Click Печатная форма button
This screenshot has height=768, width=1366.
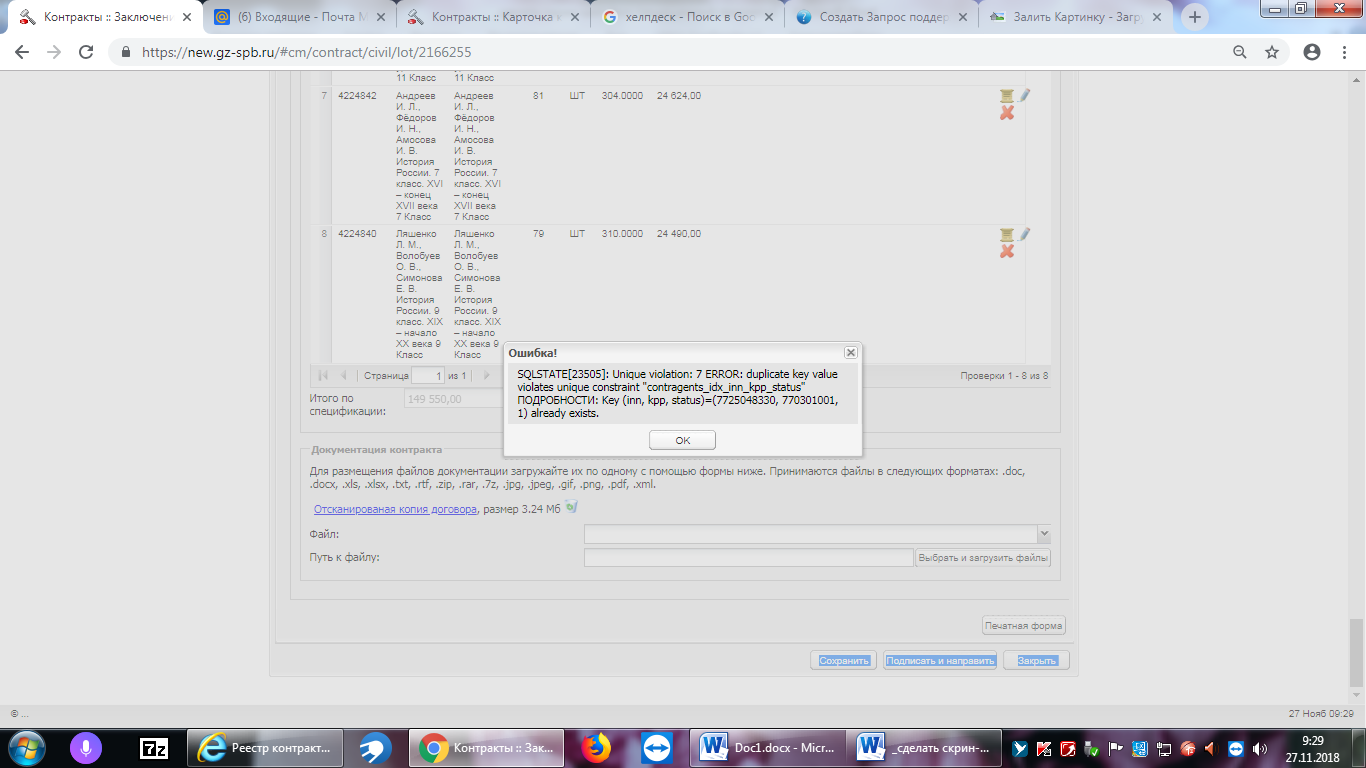[1024, 626]
